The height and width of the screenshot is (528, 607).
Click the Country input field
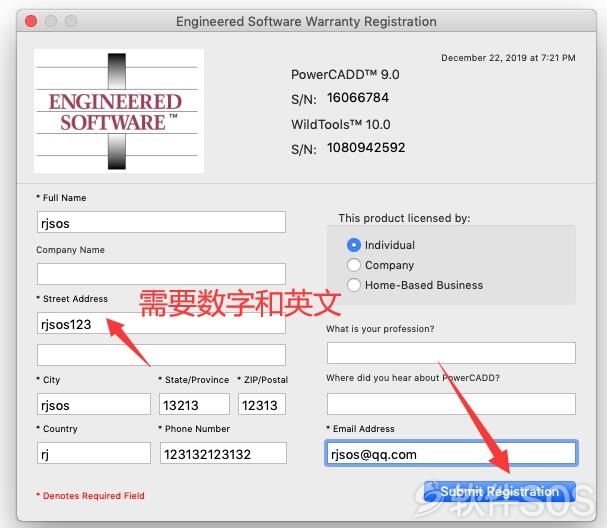(94, 453)
